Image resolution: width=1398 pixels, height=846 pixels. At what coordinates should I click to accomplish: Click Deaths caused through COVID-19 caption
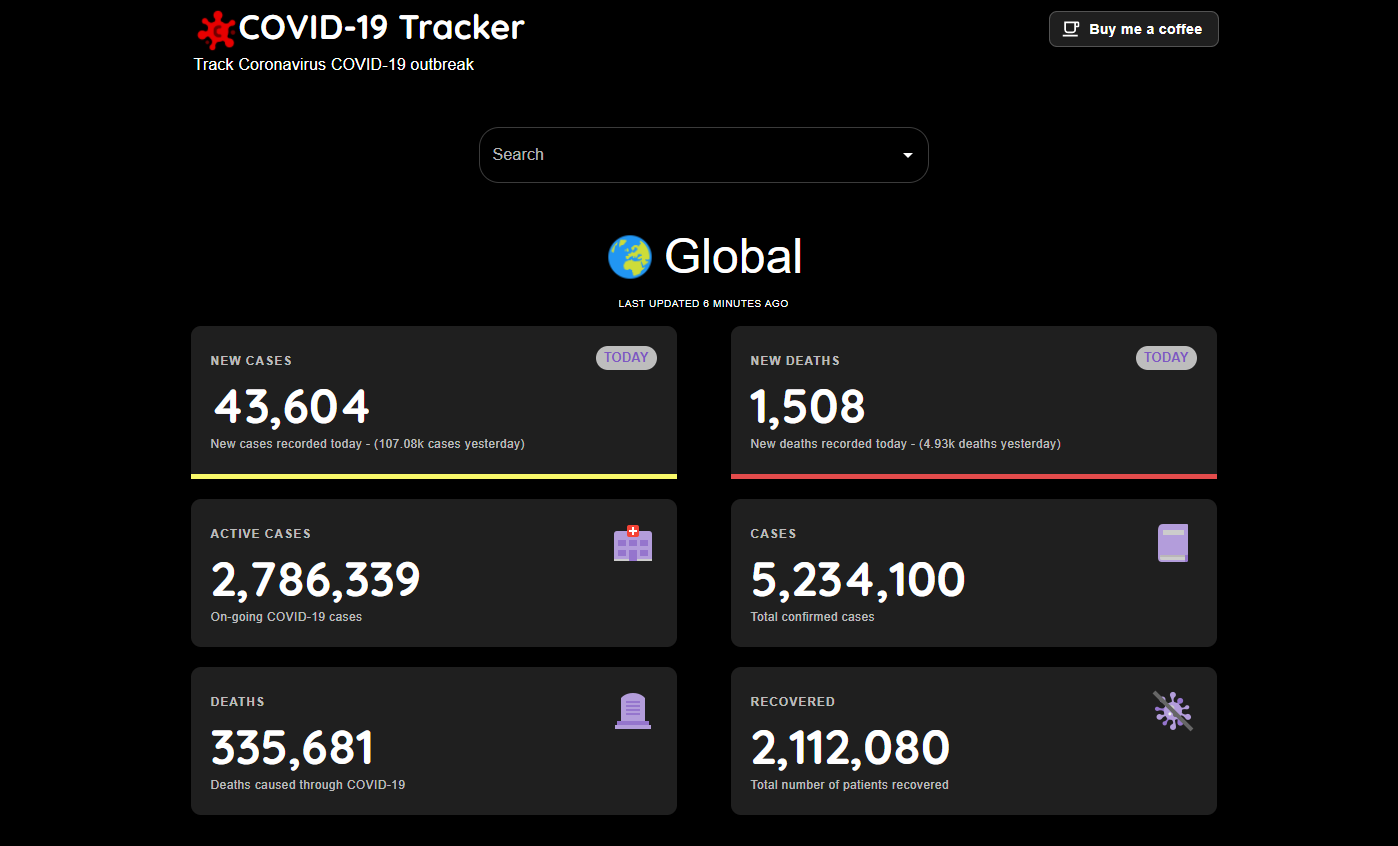pos(308,785)
